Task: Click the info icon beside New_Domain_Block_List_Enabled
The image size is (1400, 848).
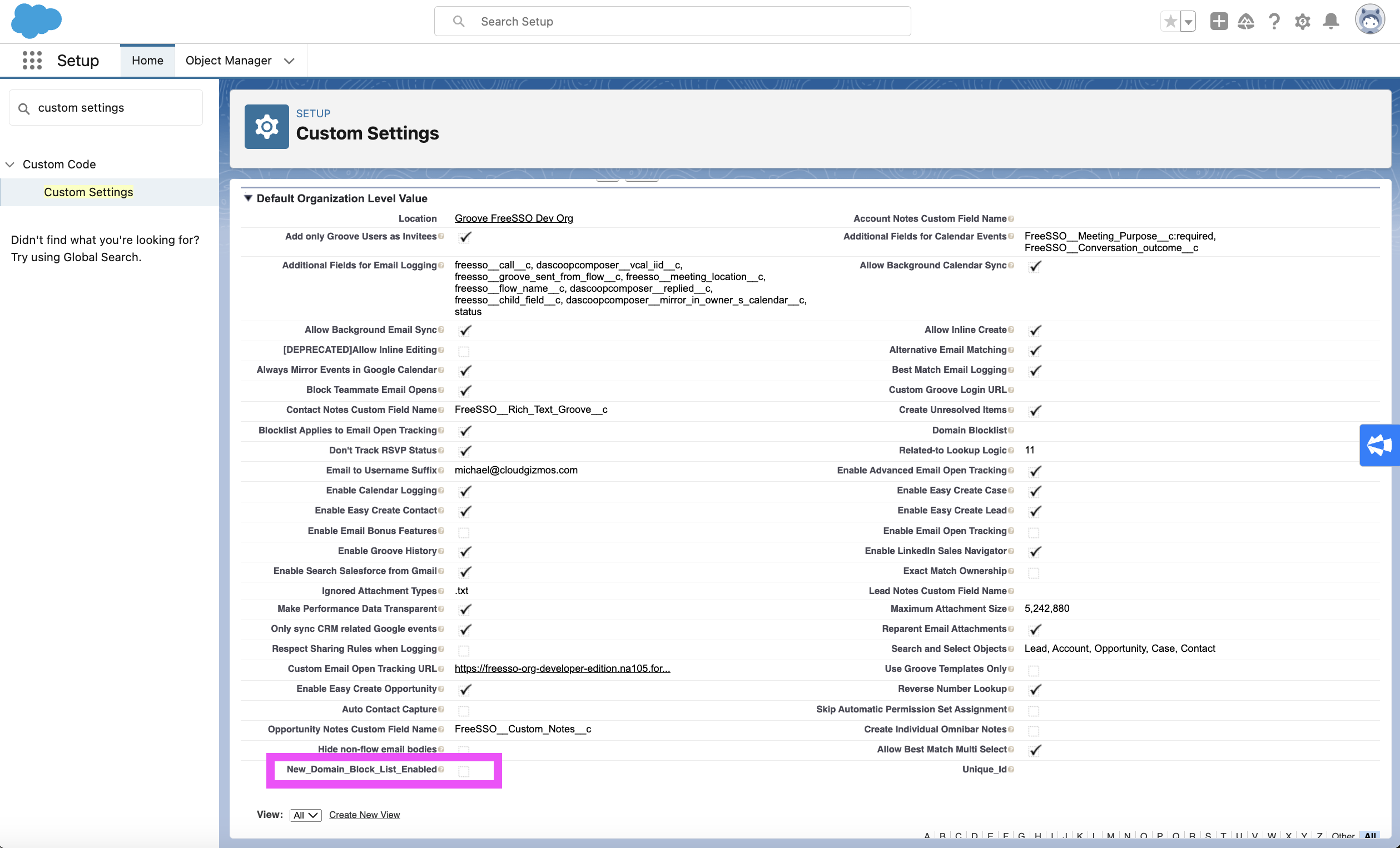Action: pyautogui.click(x=441, y=770)
